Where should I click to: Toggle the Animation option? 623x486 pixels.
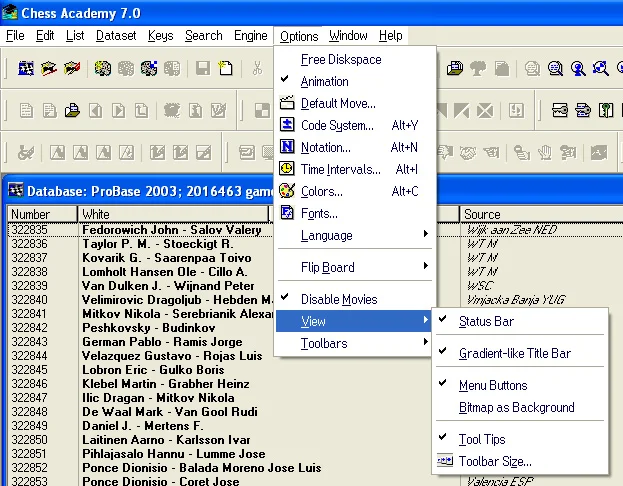[354, 81]
